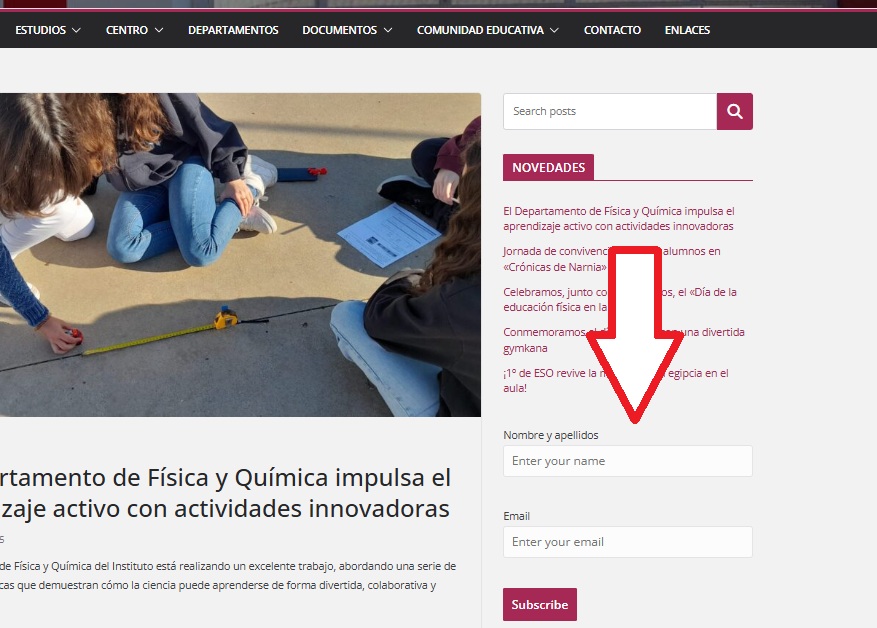877x628 pixels.
Task: Expand the CENTRO dropdown arrow
Action: 159,30
